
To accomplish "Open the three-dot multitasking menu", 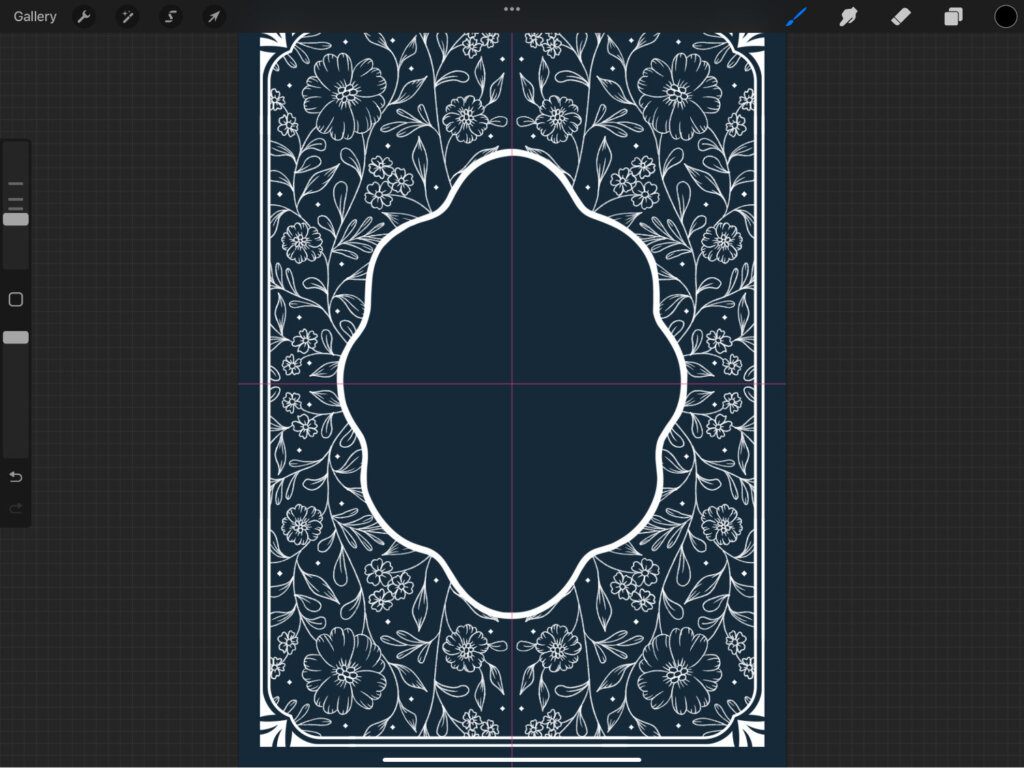I will point(512,9).
